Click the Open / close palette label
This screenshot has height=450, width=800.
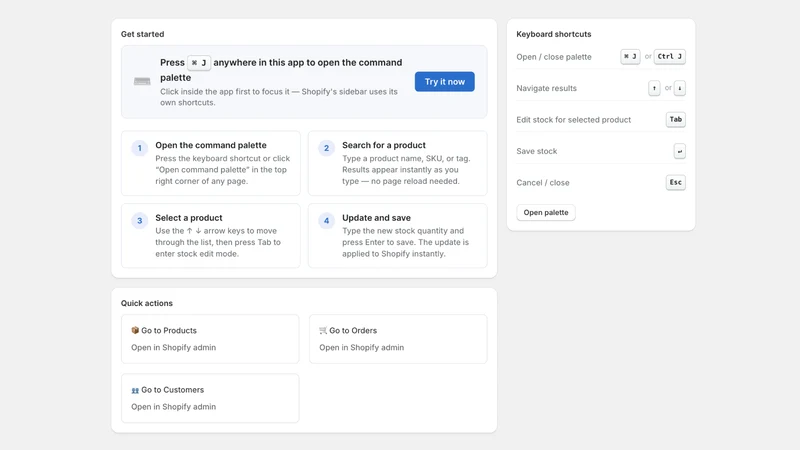pos(554,57)
